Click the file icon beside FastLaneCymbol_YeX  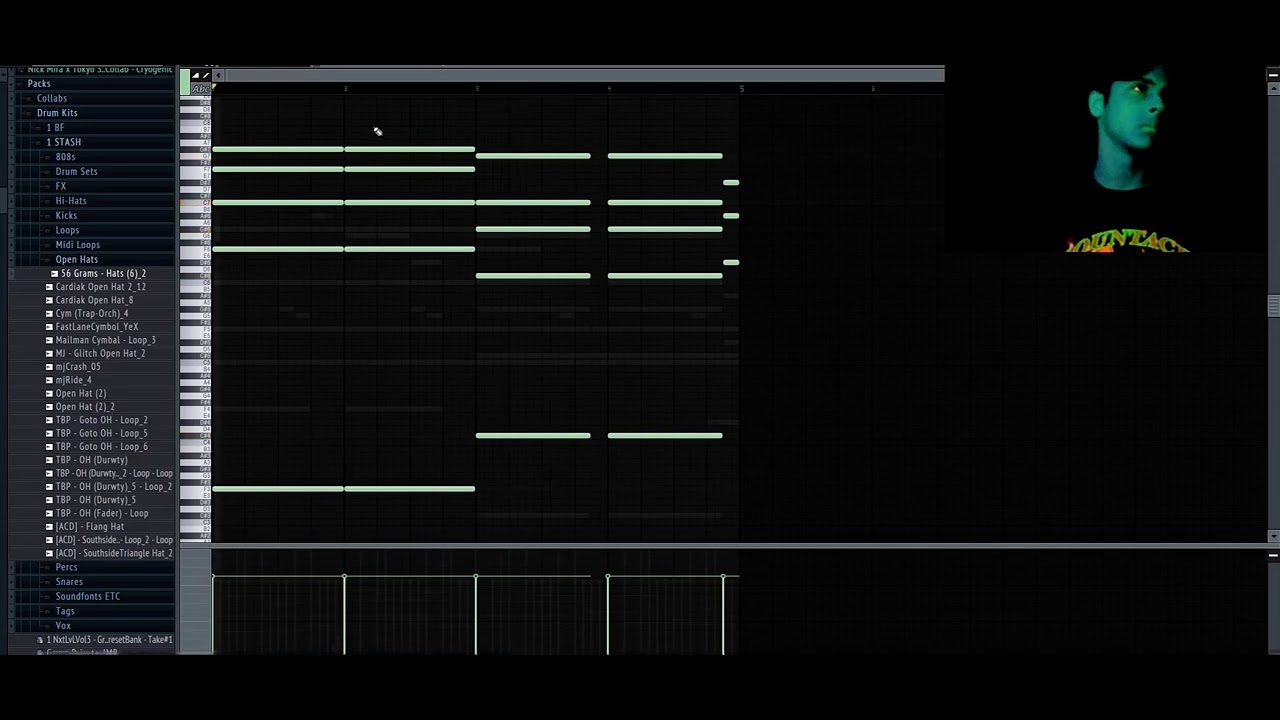click(49, 327)
